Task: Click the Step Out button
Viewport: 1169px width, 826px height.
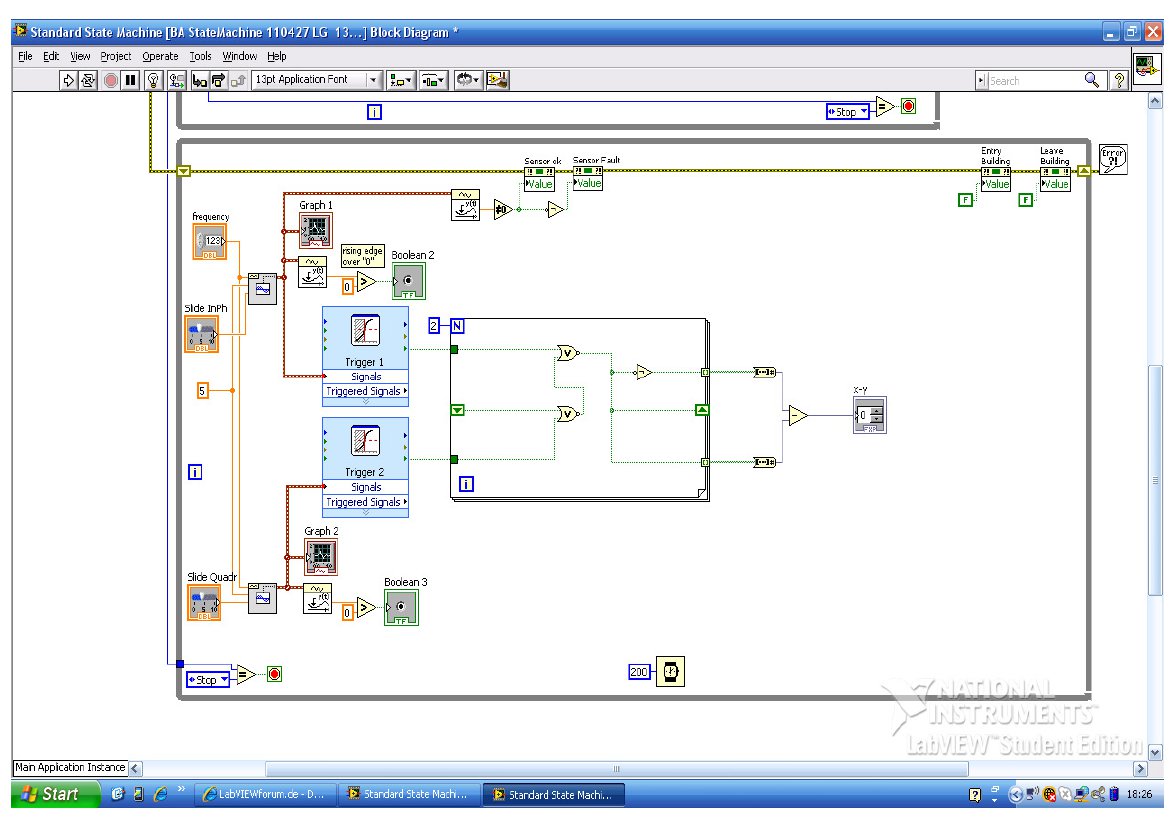Action: [238, 80]
